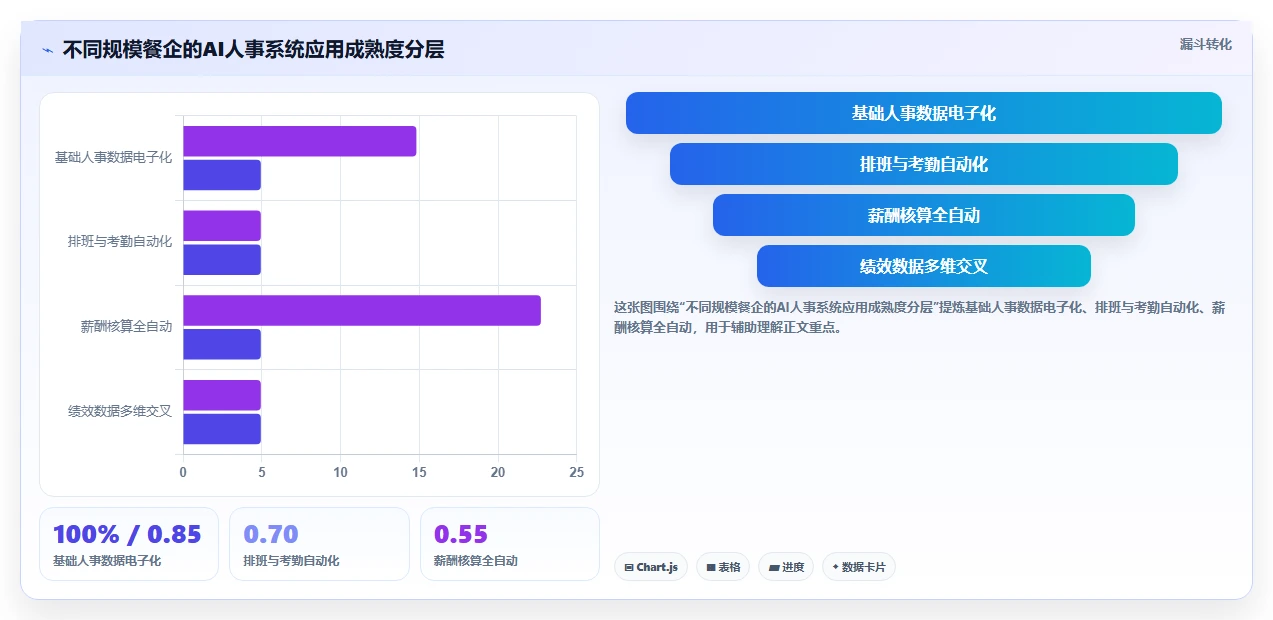Screen dimensions: 1273x620
Task: Click the 薪酬核算全自动 stat card label
Action: [476, 561]
